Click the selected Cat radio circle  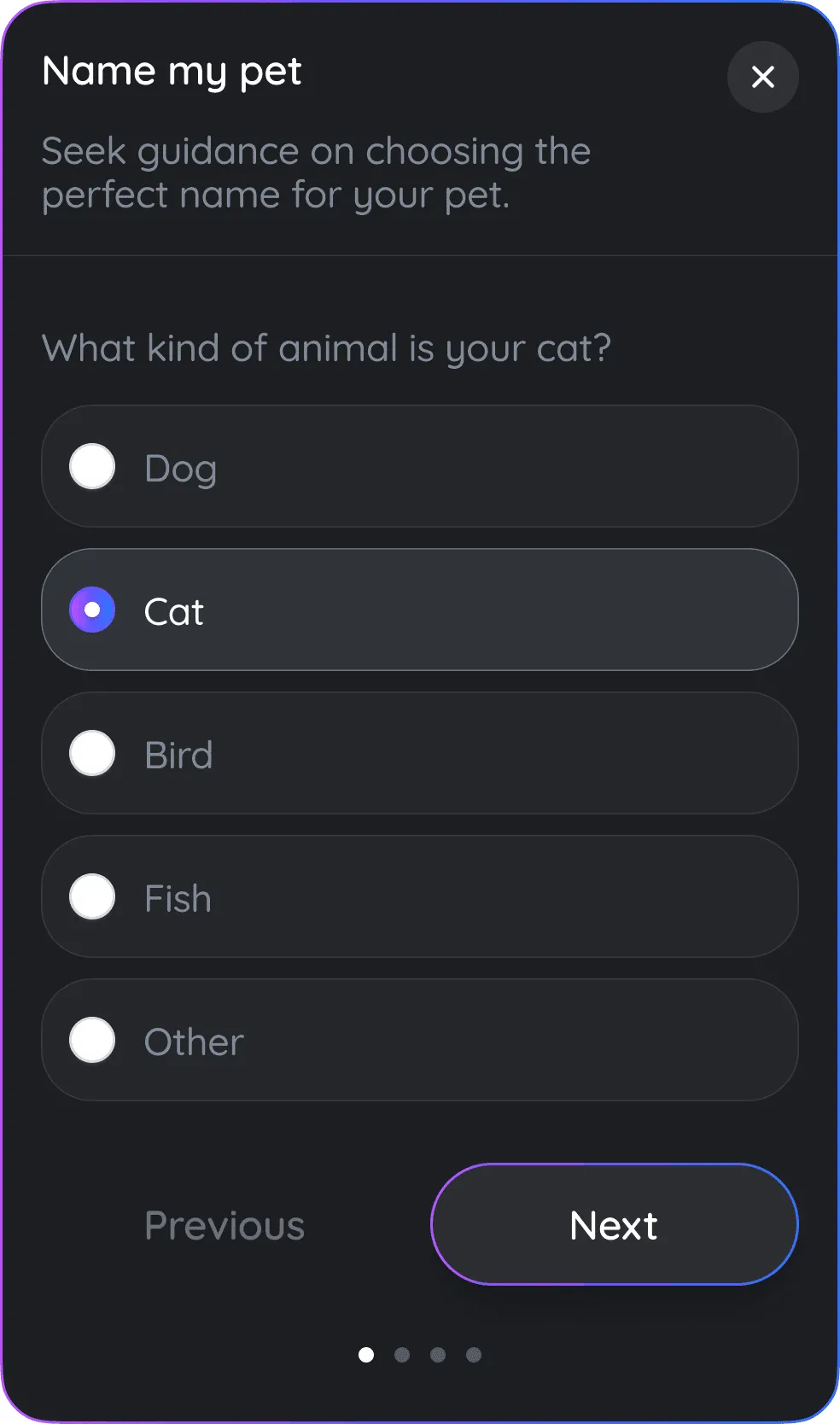pos(92,610)
